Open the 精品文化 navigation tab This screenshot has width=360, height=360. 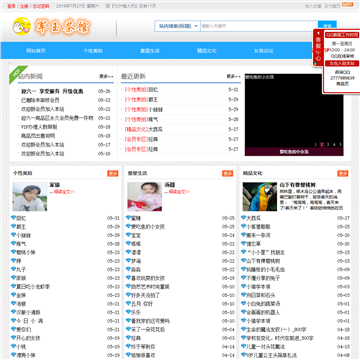[207, 51]
